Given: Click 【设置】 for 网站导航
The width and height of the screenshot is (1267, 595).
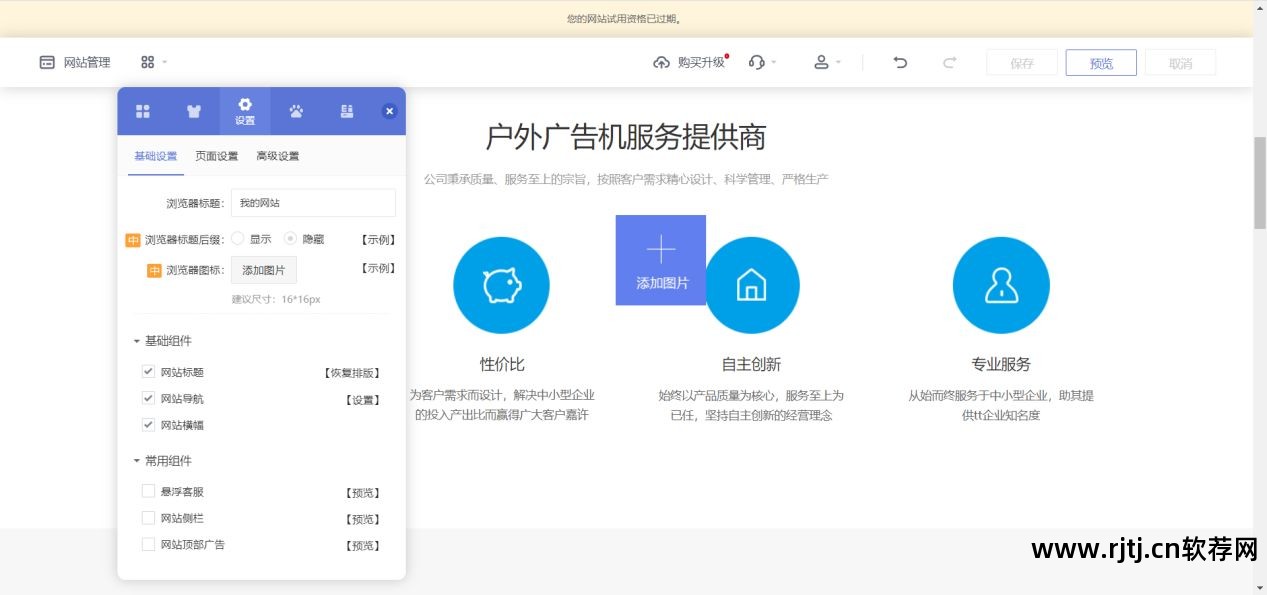Looking at the screenshot, I should [x=362, y=400].
